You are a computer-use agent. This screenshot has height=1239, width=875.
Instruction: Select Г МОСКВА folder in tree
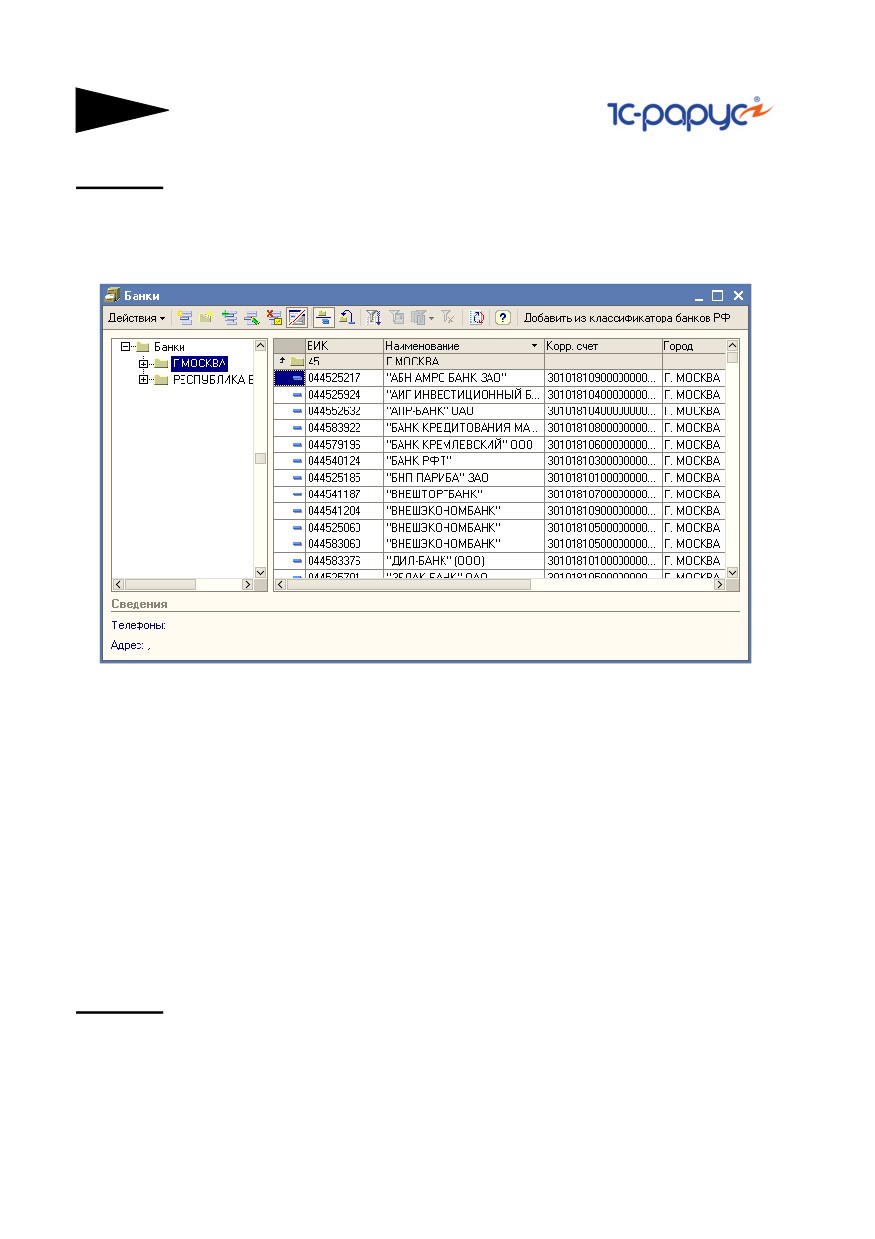(x=200, y=363)
